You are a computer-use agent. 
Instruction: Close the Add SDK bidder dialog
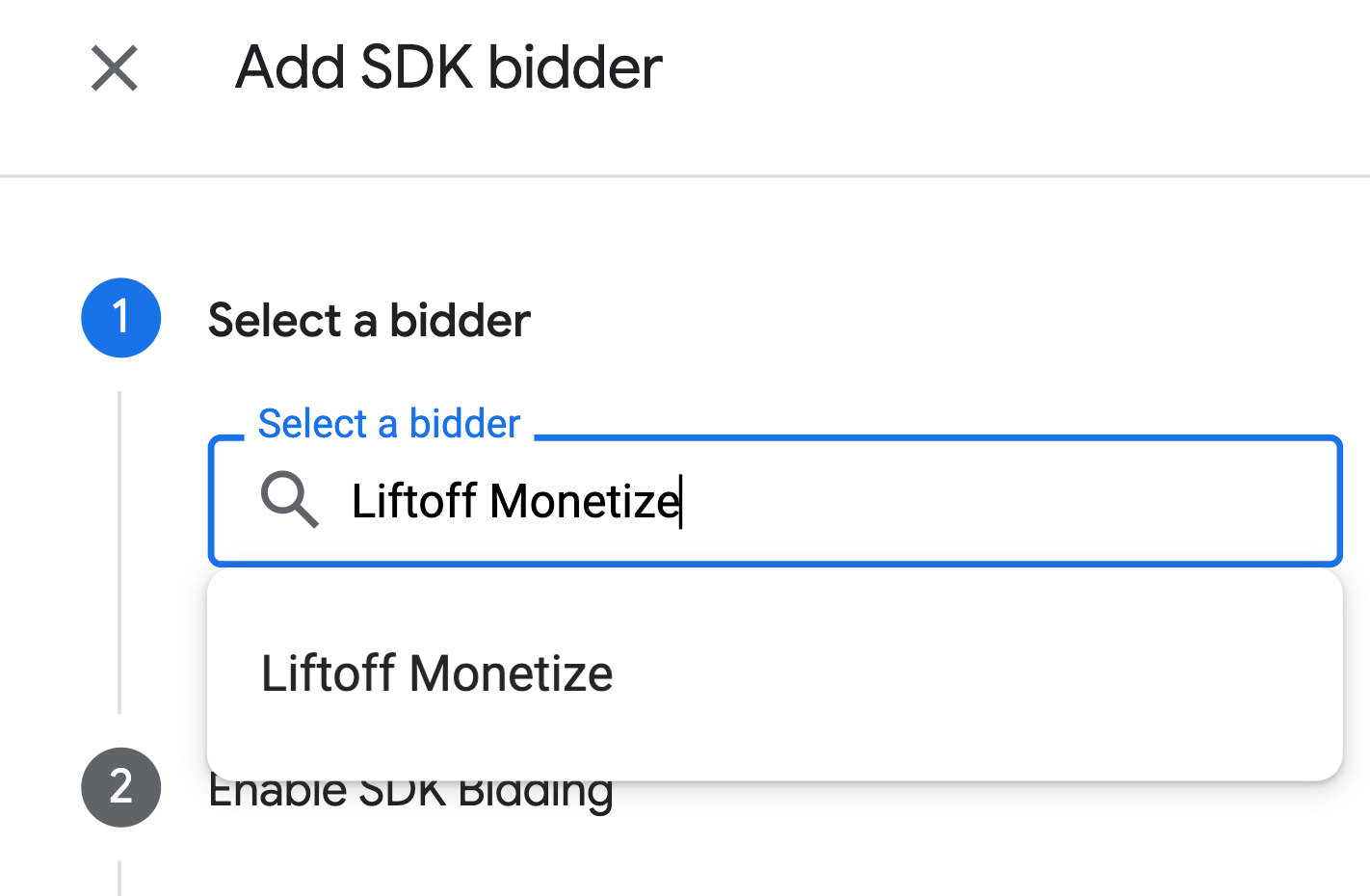[115, 68]
